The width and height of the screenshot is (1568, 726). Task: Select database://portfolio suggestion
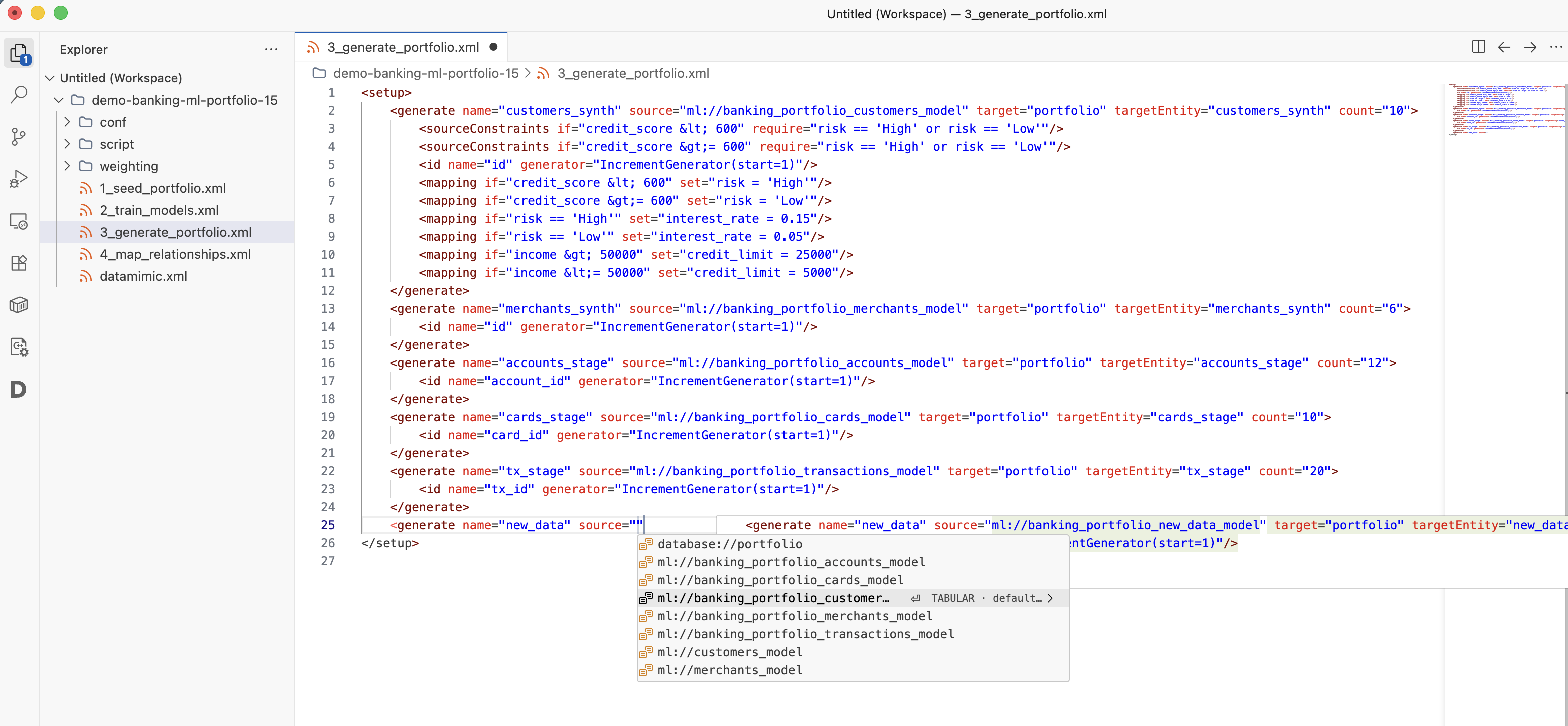pos(853,544)
